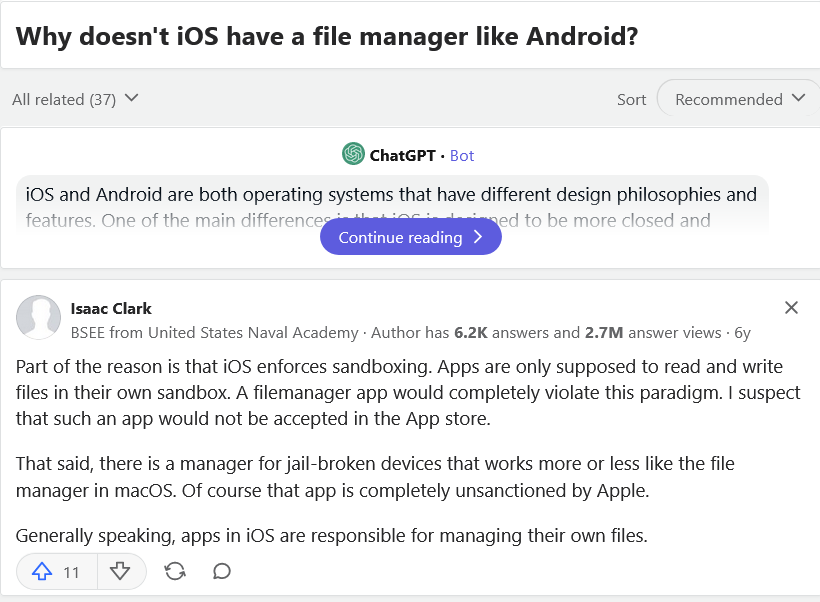Click the chevron beside Recommended
The image size is (820, 602).
click(799, 99)
